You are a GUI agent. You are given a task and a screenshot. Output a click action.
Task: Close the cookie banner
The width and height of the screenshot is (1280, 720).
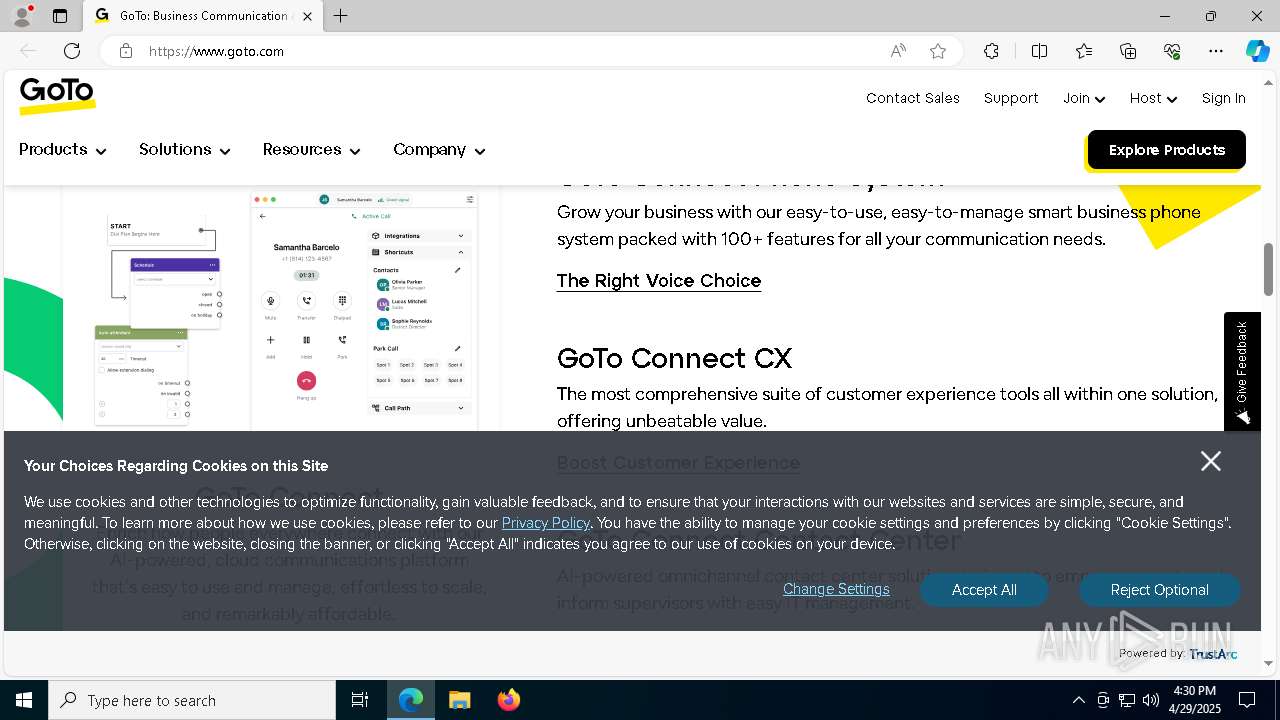[1211, 461]
